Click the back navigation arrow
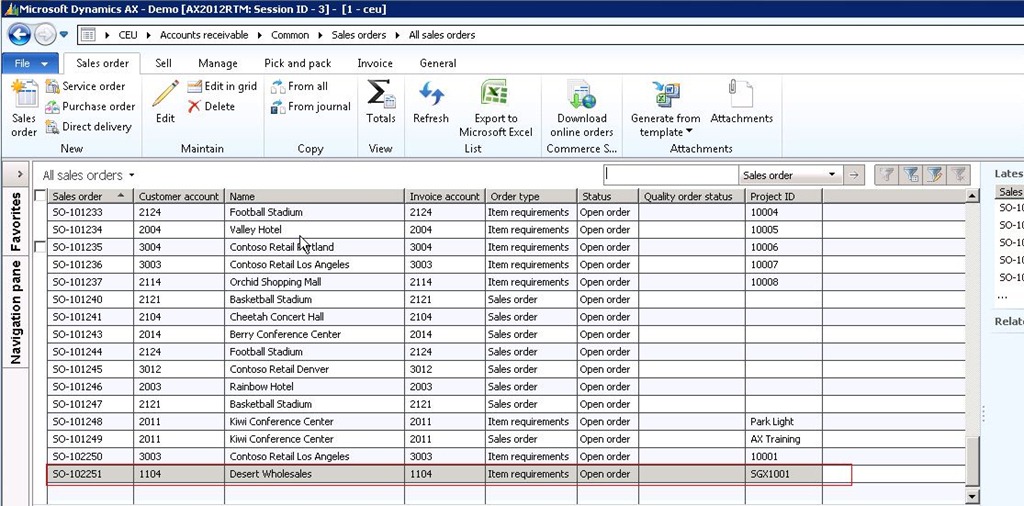Screen dimensions: 1024x506 pyautogui.click(x=19, y=35)
